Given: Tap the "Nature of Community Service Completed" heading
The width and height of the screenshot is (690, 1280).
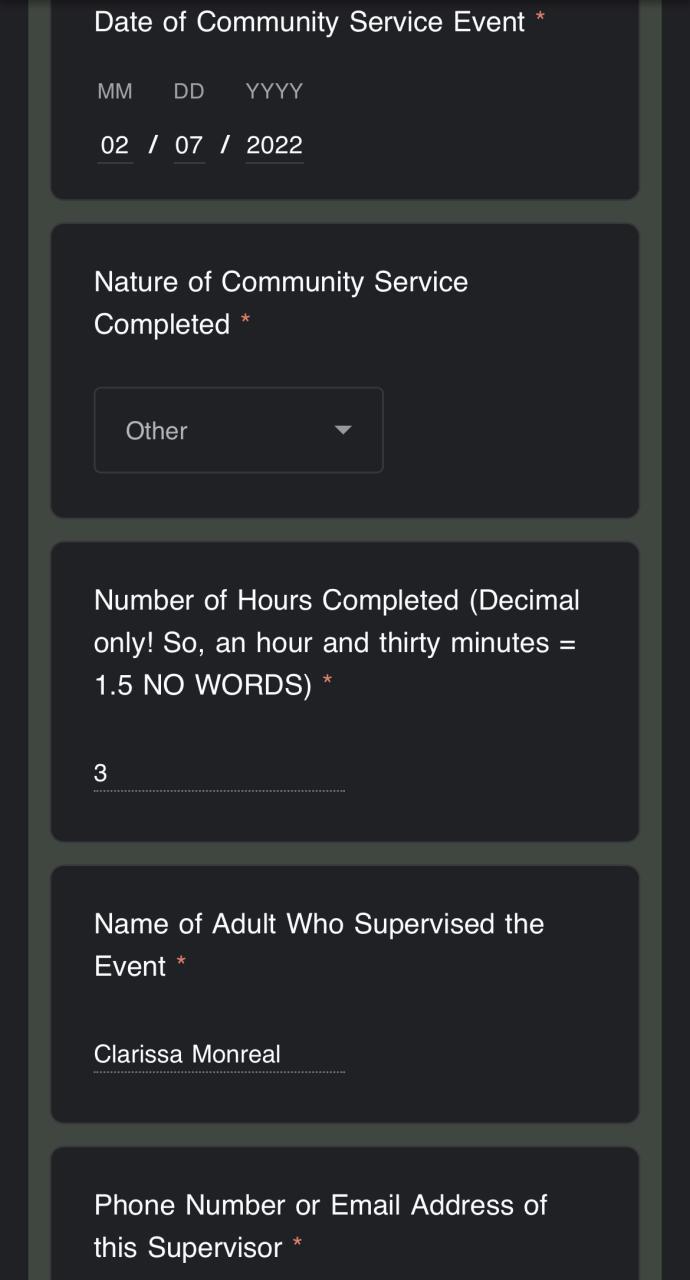Looking at the screenshot, I should pyautogui.click(x=280, y=303).
